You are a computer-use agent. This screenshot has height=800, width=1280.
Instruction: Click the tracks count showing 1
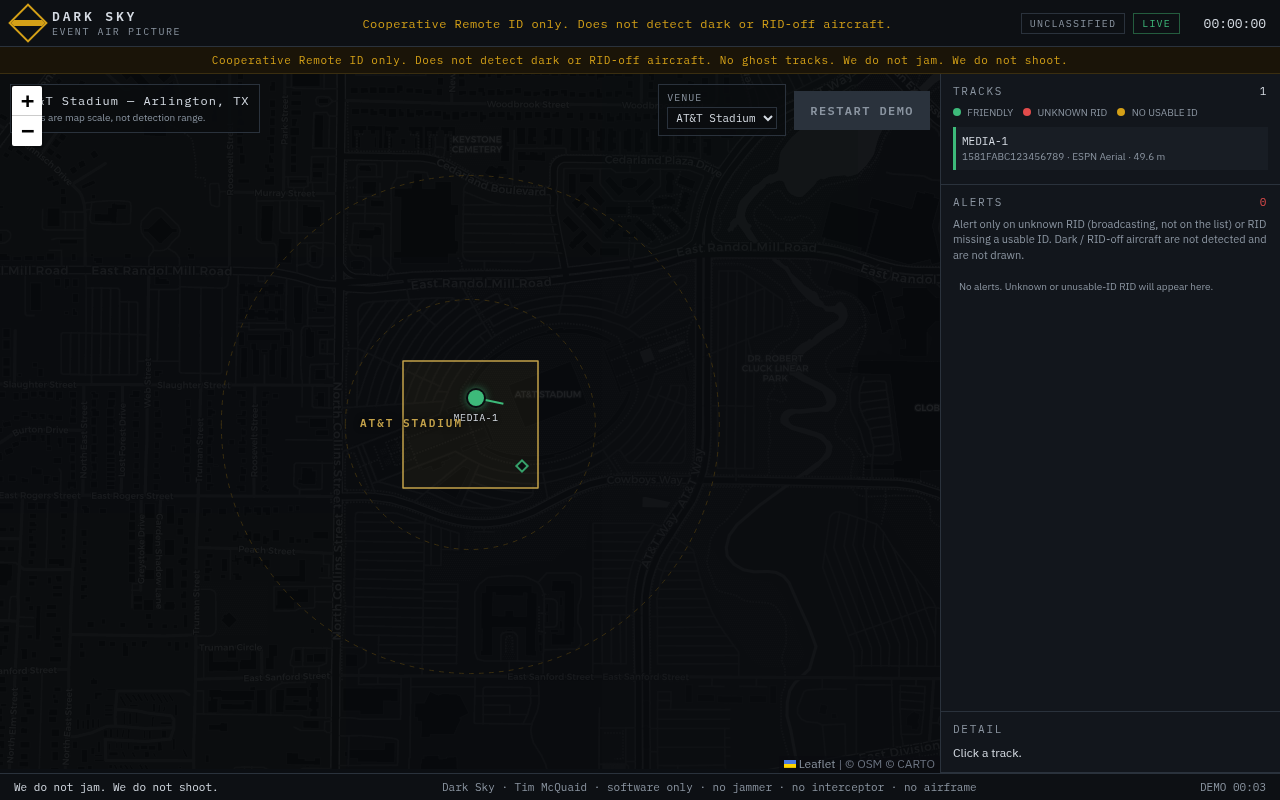(x=1263, y=92)
